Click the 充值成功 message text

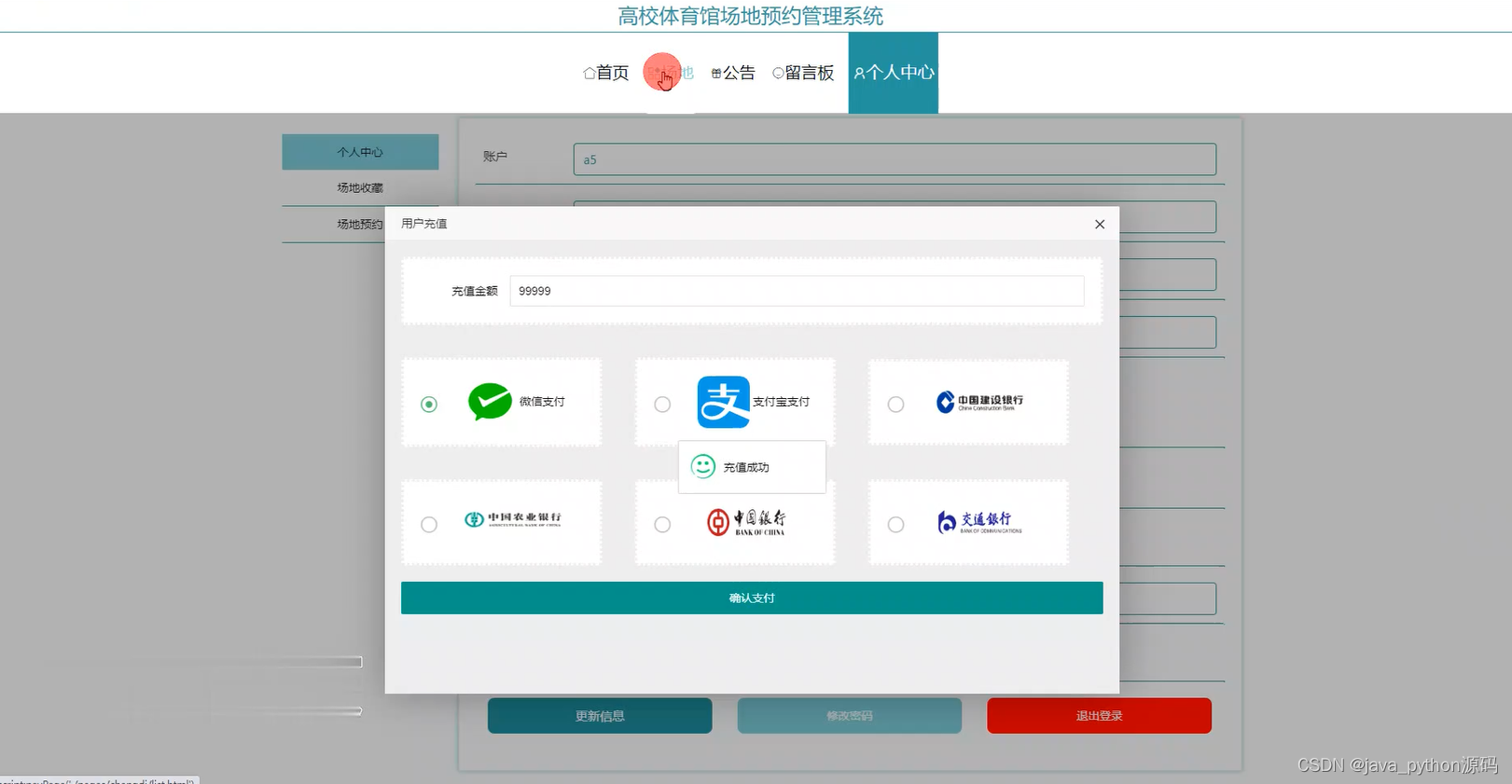pyautogui.click(x=746, y=467)
